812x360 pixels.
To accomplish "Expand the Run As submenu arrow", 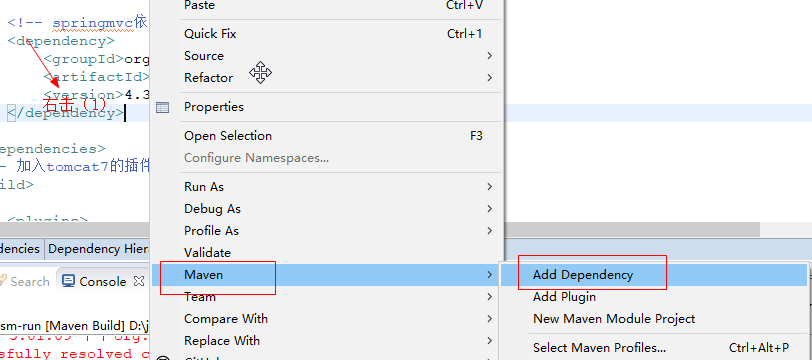I will click(x=489, y=186).
